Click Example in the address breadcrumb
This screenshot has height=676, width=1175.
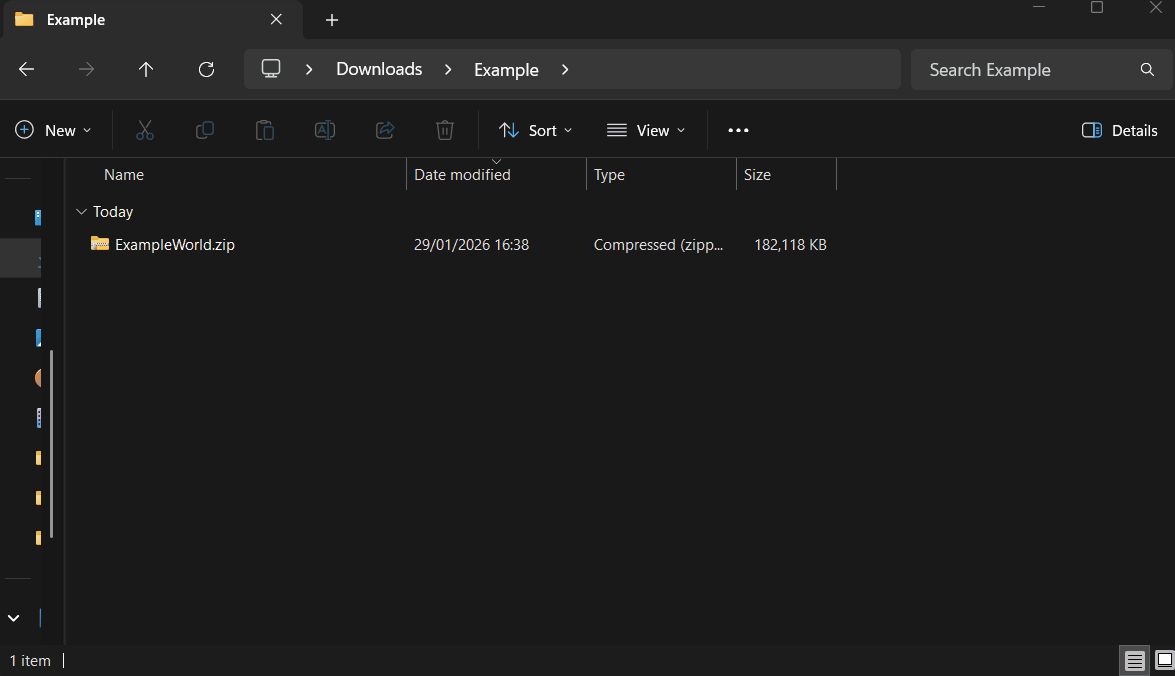[507, 70]
